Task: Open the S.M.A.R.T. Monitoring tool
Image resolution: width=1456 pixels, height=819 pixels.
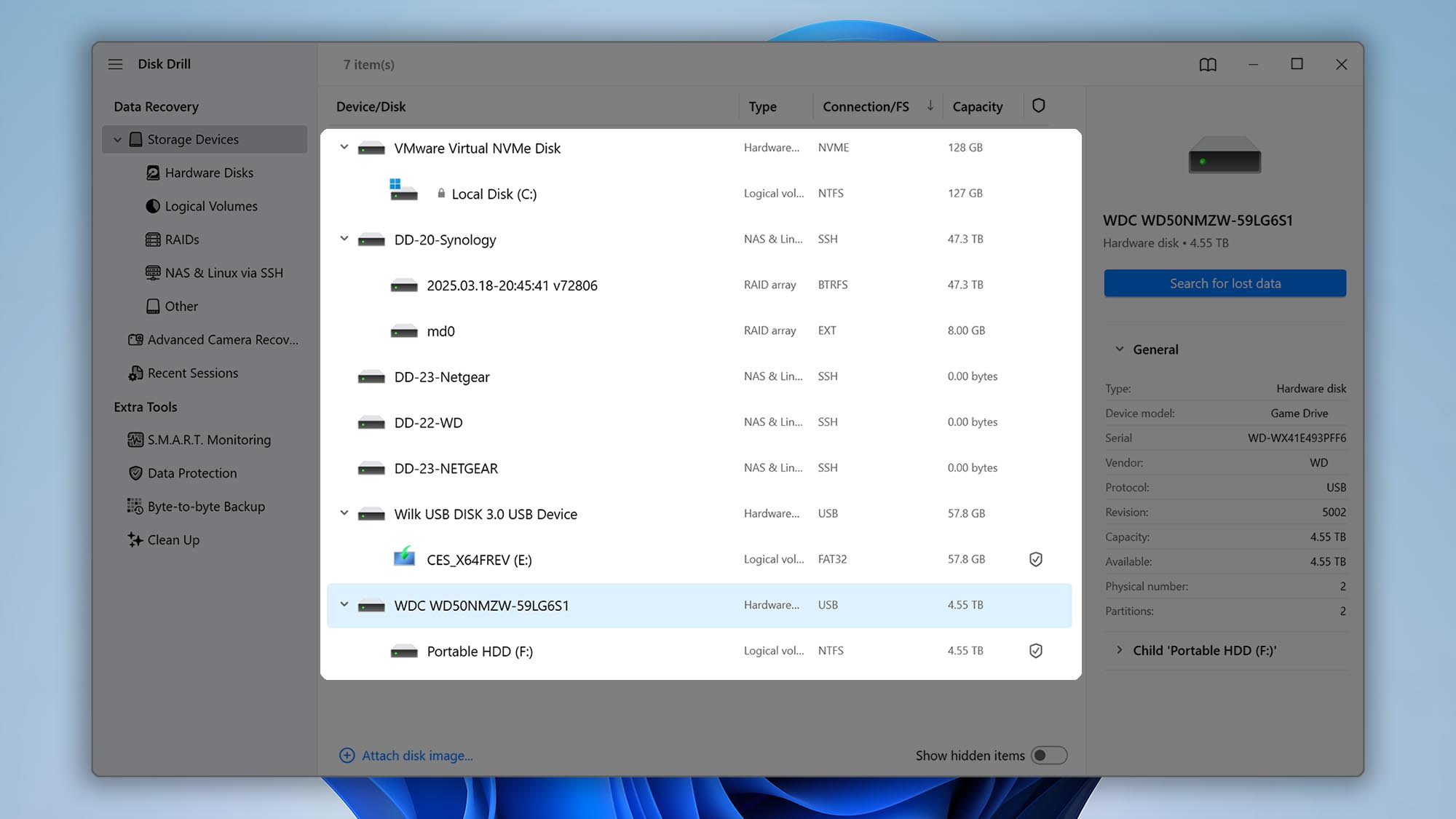Action: pos(209,440)
